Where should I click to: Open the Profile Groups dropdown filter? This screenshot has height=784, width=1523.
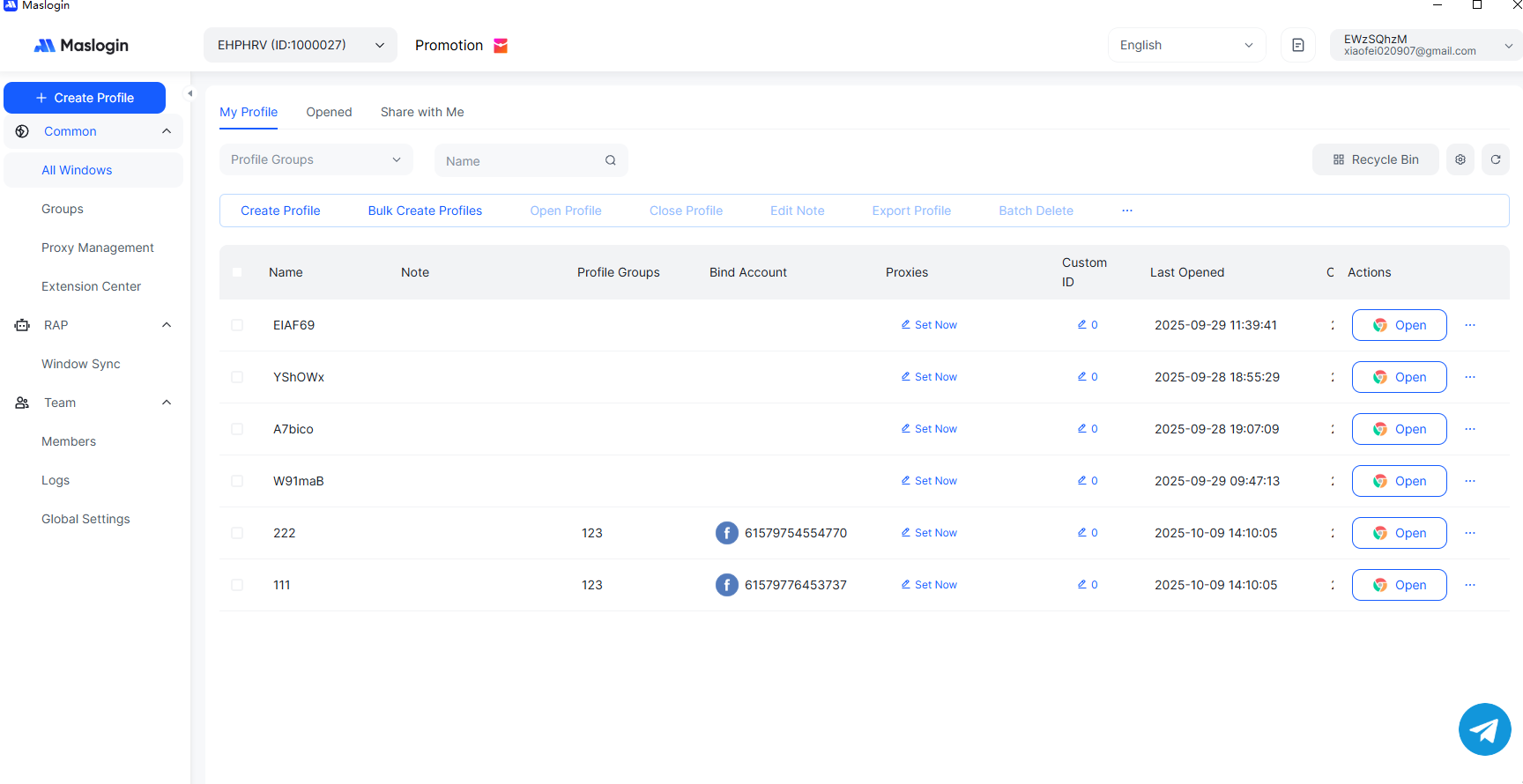point(316,159)
